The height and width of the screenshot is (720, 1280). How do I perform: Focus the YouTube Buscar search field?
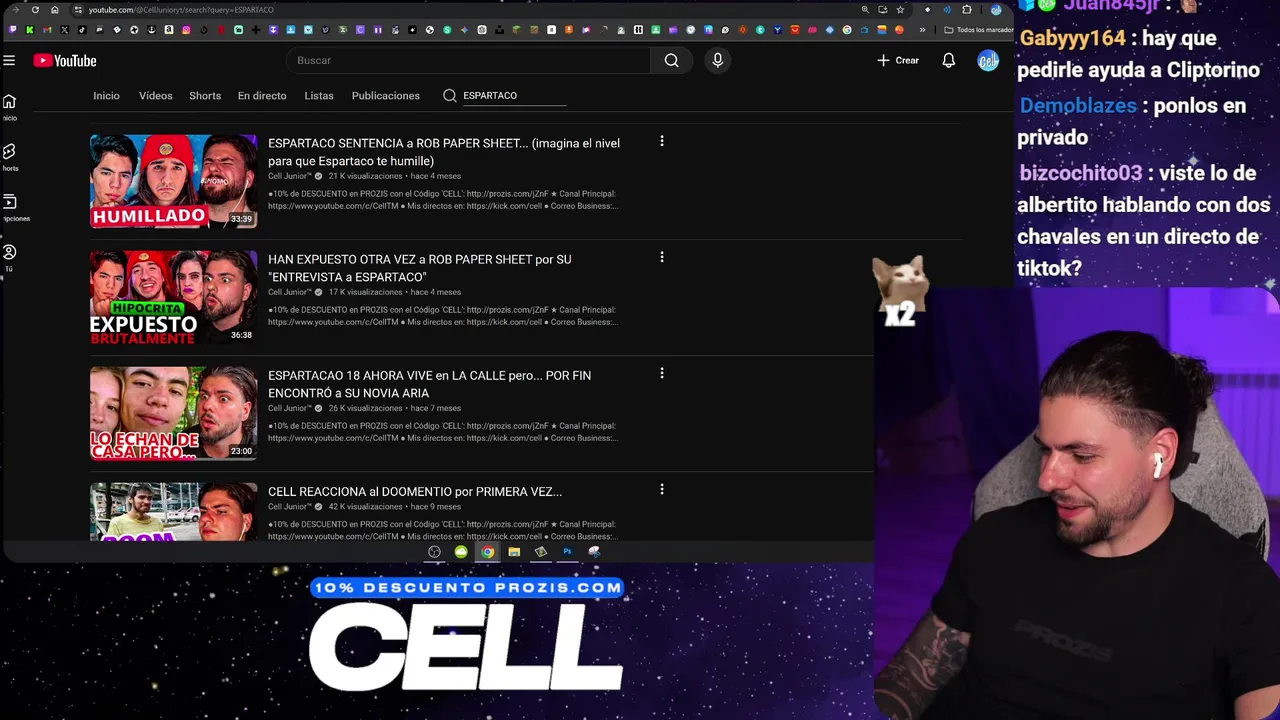(x=468, y=60)
